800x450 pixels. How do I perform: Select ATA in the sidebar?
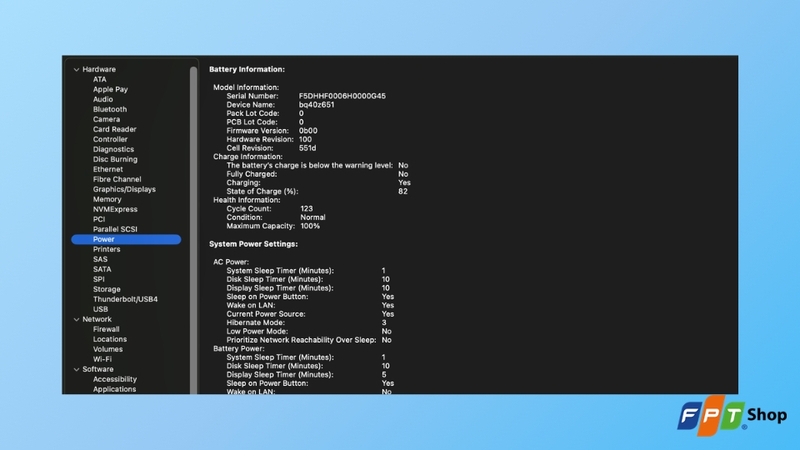point(99,80)
